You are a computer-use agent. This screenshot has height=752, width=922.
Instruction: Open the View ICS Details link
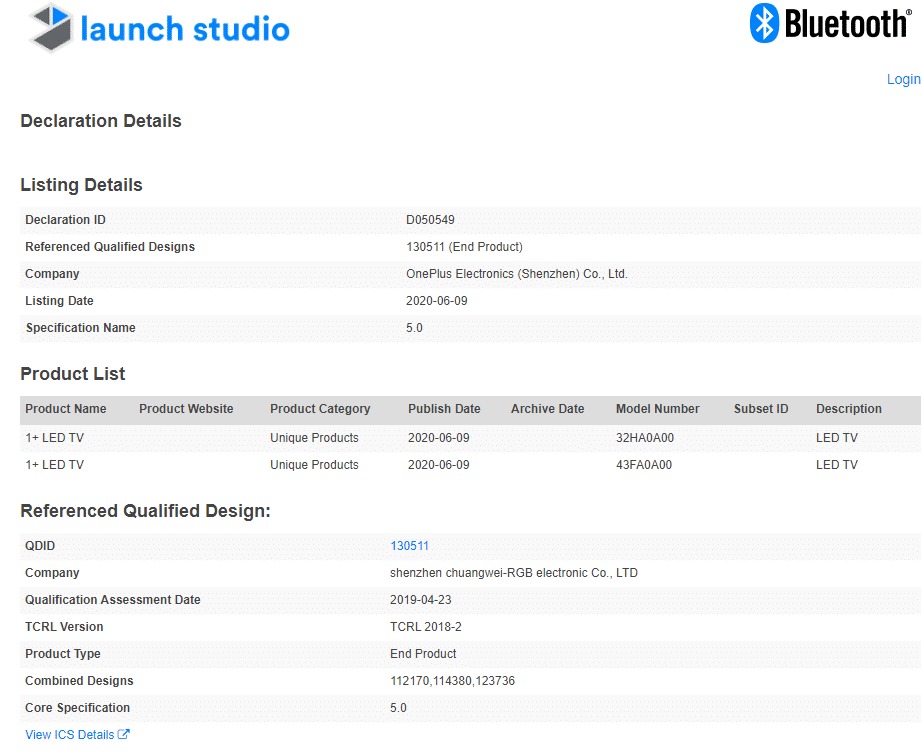[x=69, y=735]
